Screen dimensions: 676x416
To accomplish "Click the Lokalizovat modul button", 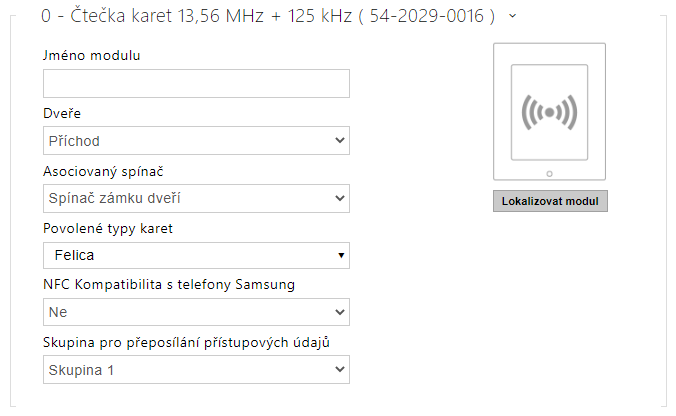I will (550, 201).
